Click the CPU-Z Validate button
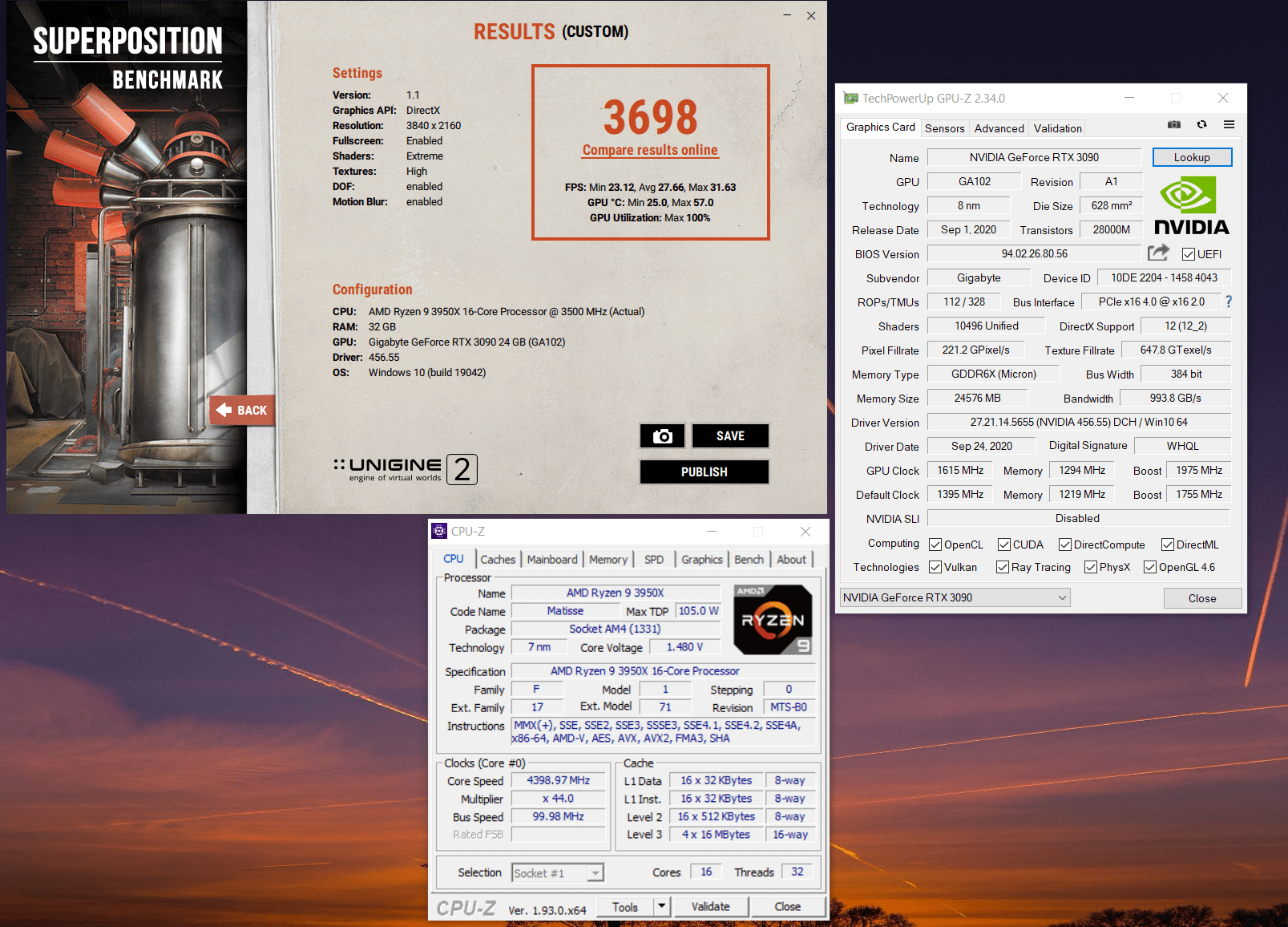The width and height of the screenshot is (1288, 927). 710,906
